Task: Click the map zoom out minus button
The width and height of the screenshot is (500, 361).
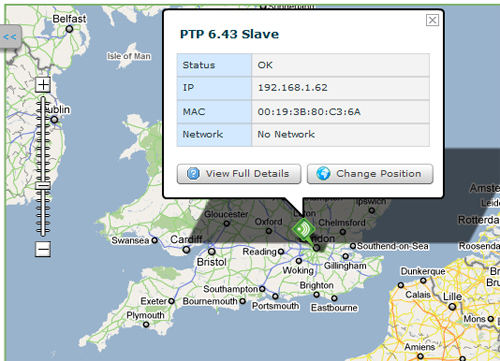Action: click(x=43, y=249)
